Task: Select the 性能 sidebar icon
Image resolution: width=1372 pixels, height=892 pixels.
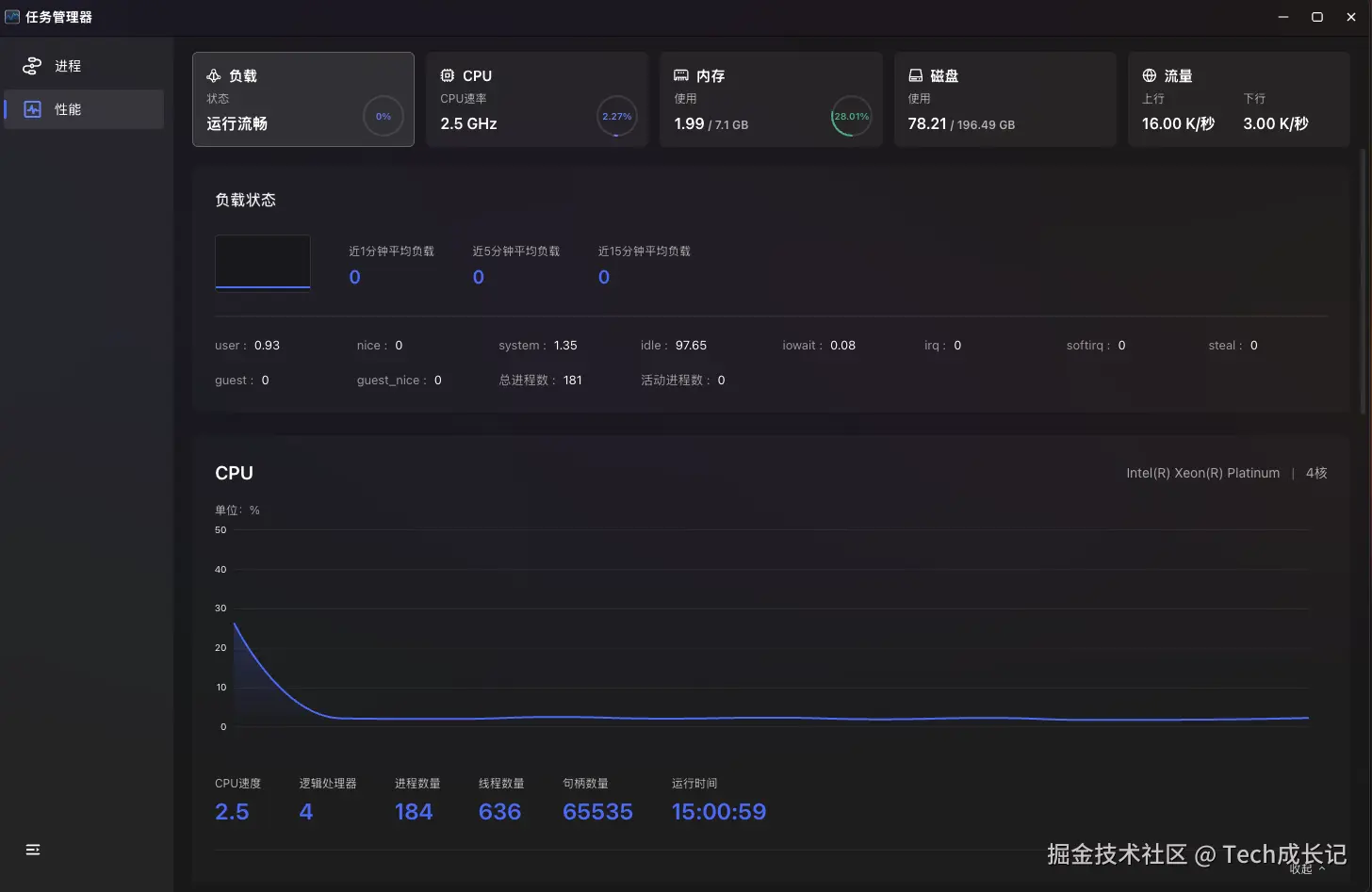Action: click(32, 108)
